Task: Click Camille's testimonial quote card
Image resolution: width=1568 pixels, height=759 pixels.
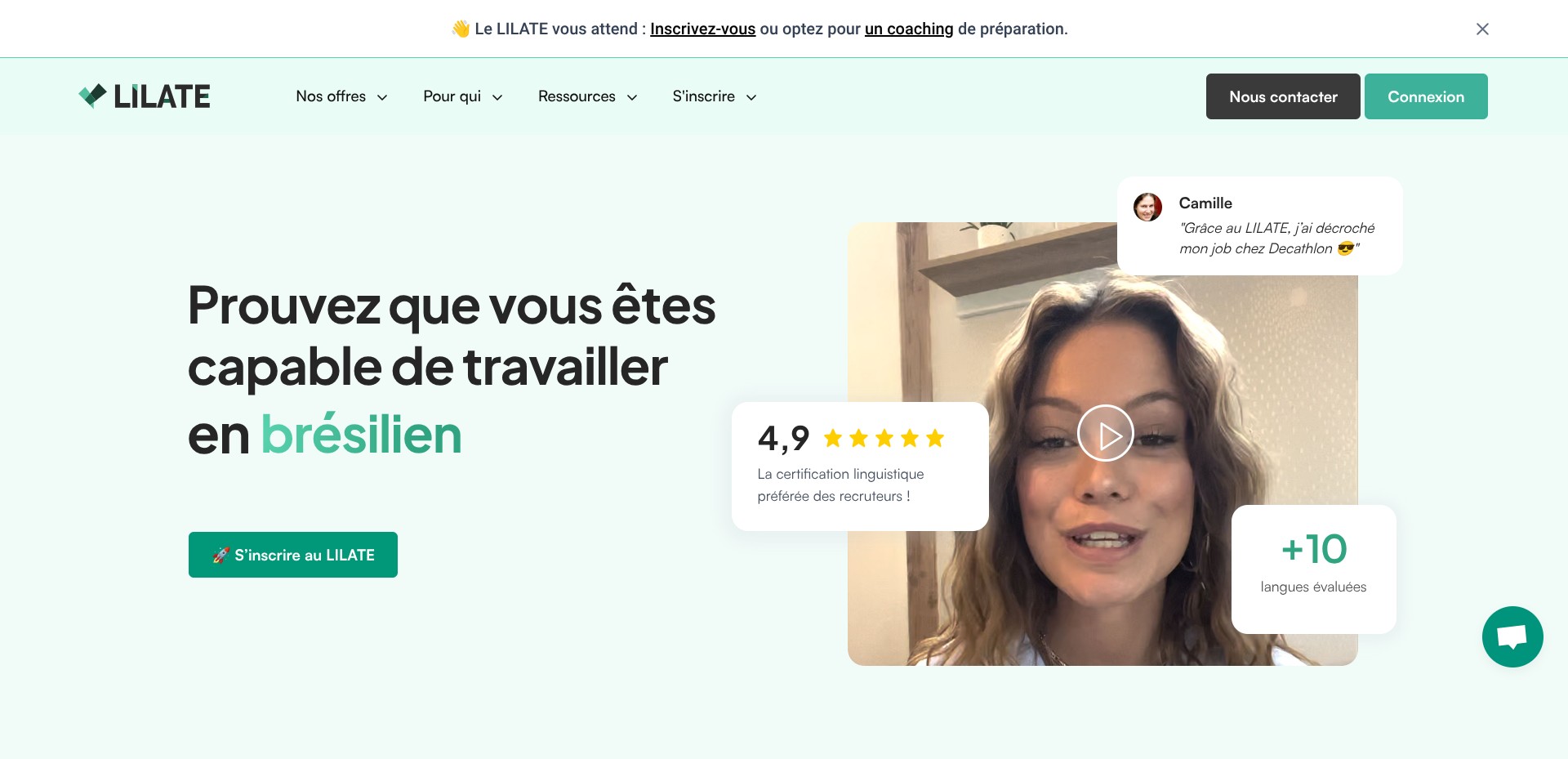Action: coord(1259,225)
